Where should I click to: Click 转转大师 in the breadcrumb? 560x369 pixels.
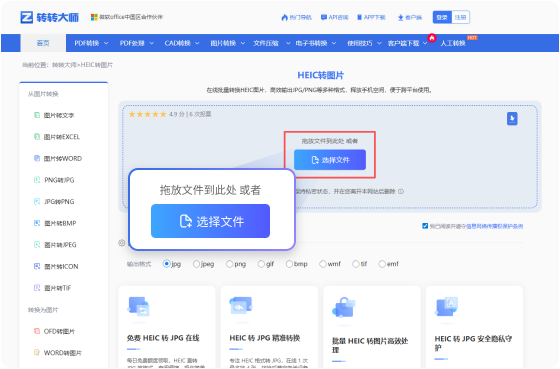[x=64, y=65]
